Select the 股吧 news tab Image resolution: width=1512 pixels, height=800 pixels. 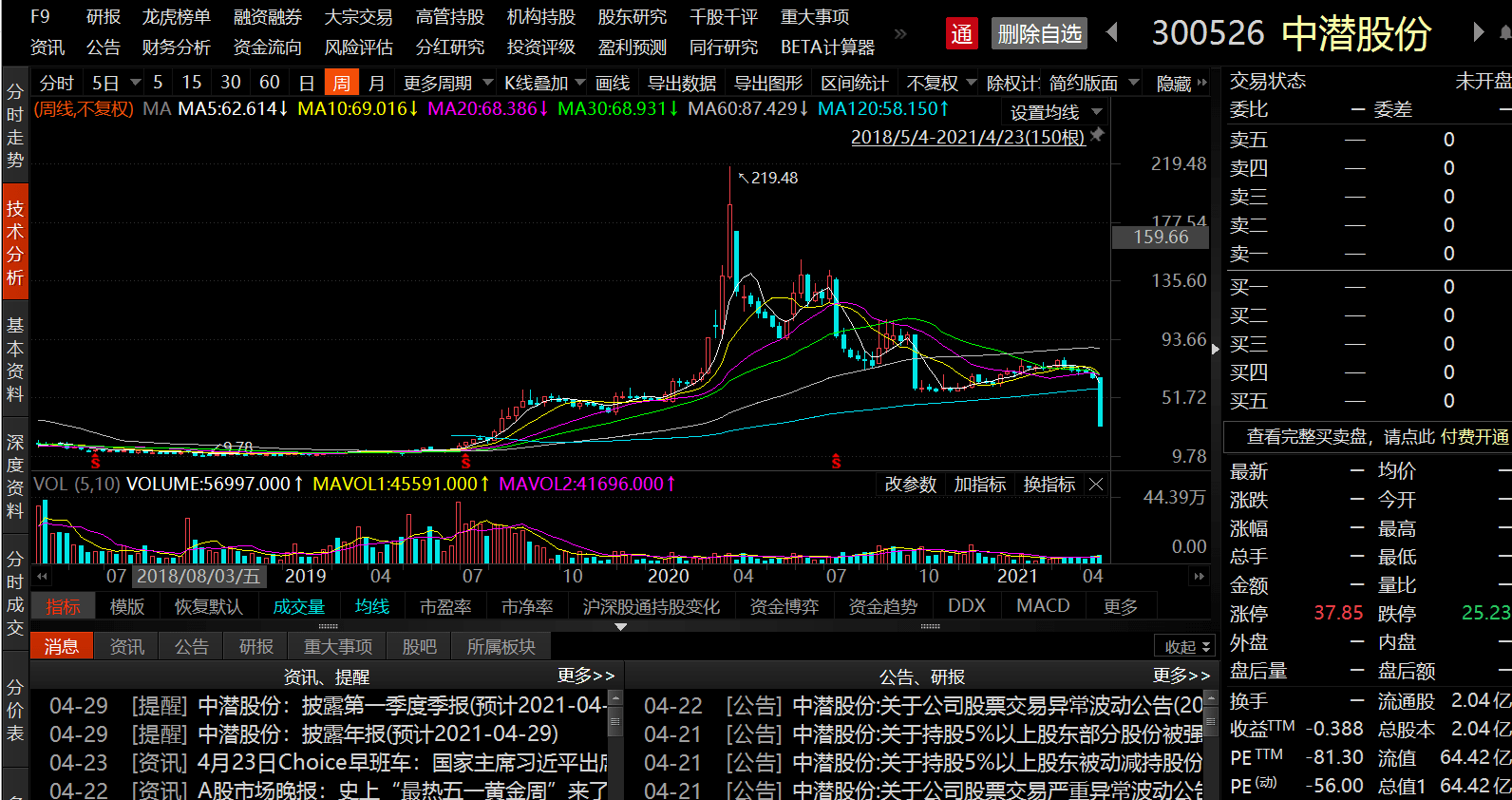tap(419, 646)
